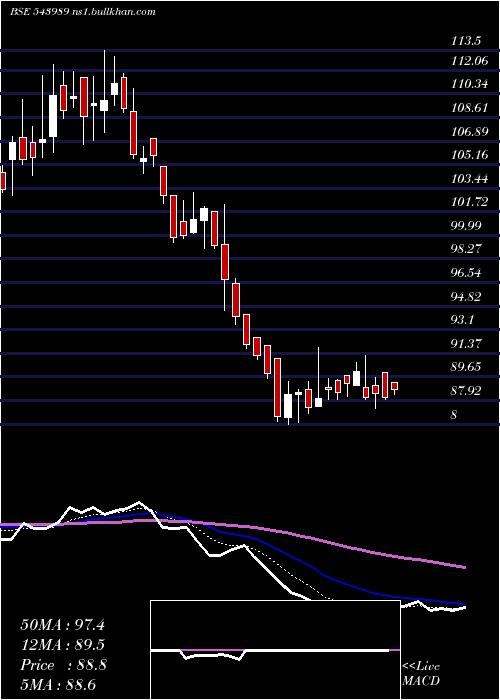Click the 93.1 price axis label
Screen dimensions: 500x700
pos(462,320)
